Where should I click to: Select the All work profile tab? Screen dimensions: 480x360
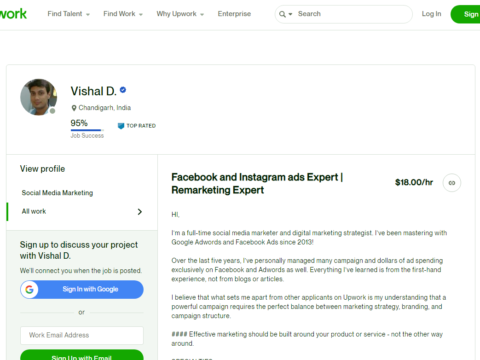pyautogui.click(x=82, y=212)
